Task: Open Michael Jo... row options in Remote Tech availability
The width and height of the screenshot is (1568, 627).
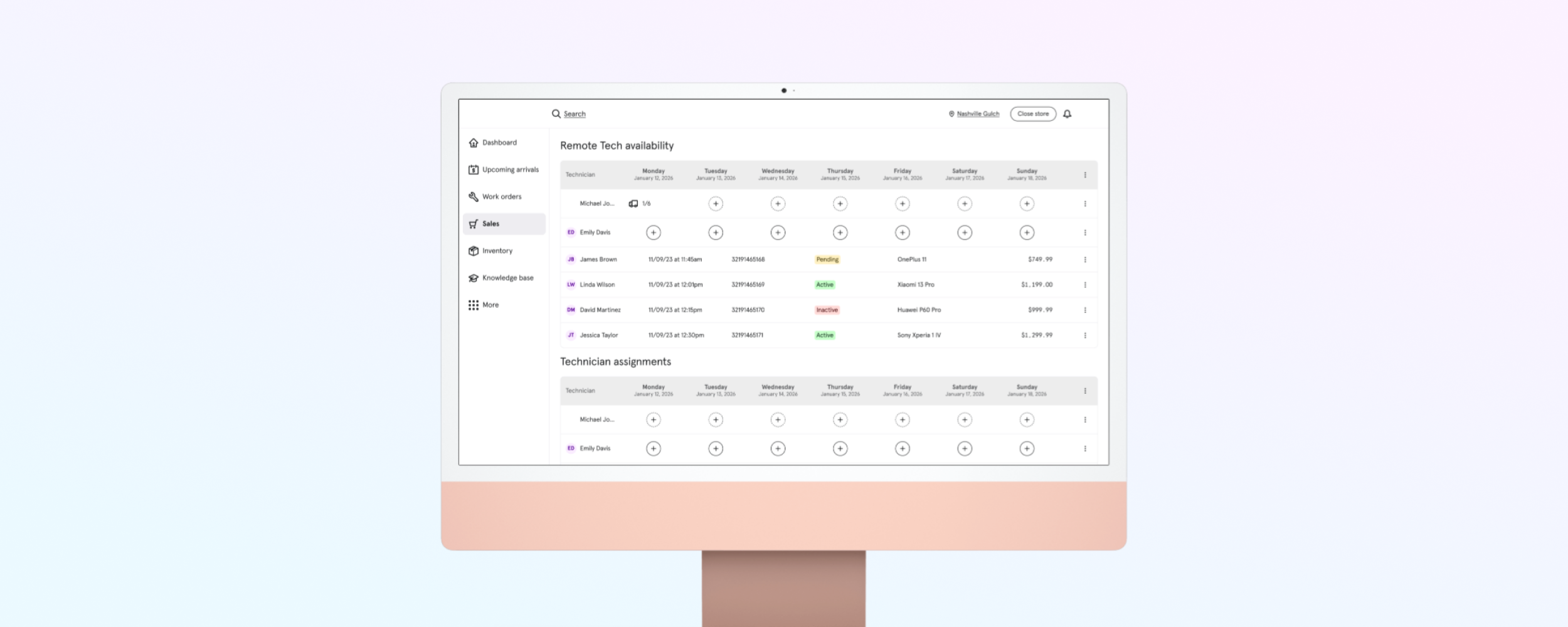Action: [1085, 204]
